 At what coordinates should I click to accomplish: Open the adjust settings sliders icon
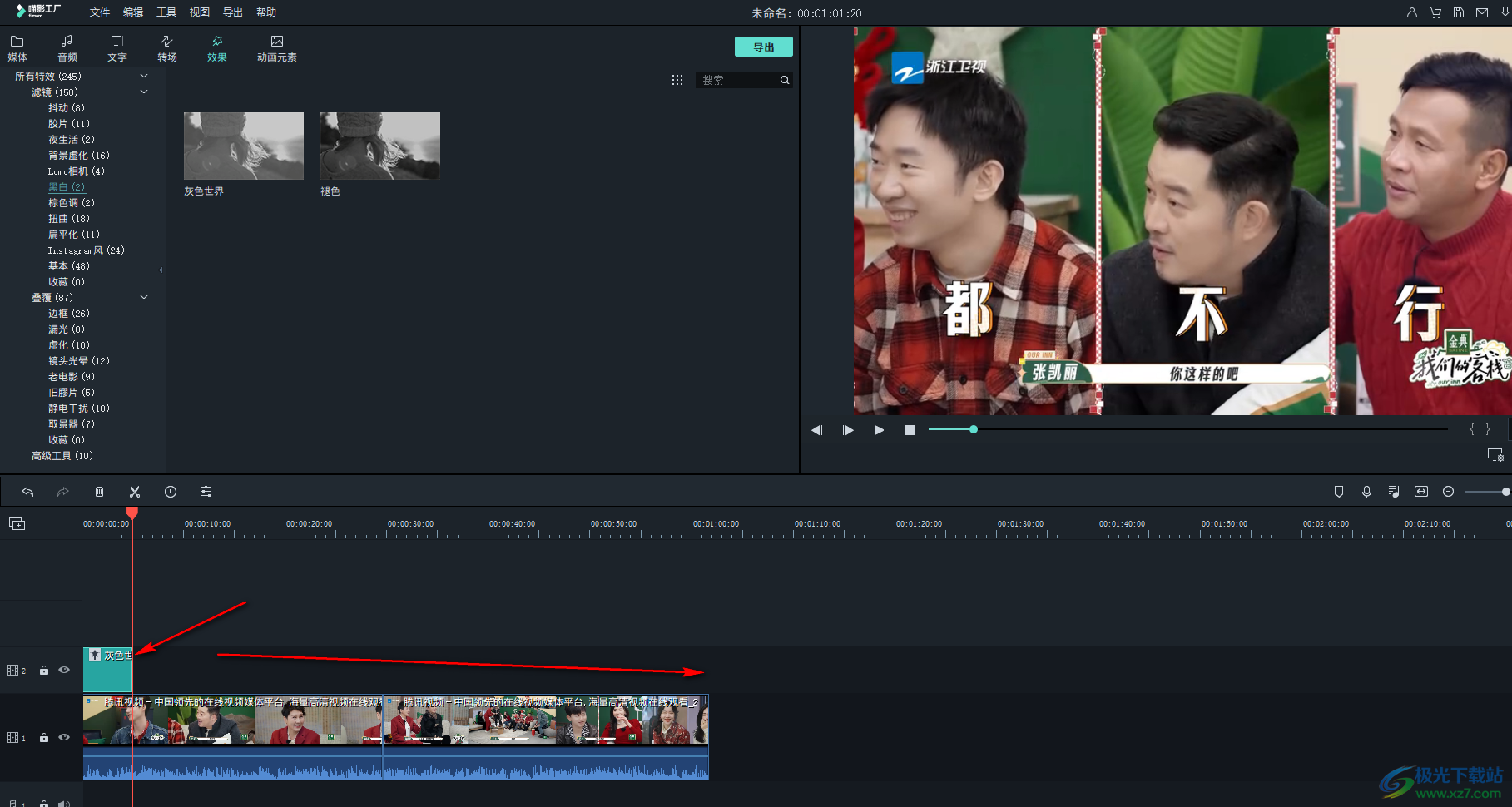pos(206,492)
